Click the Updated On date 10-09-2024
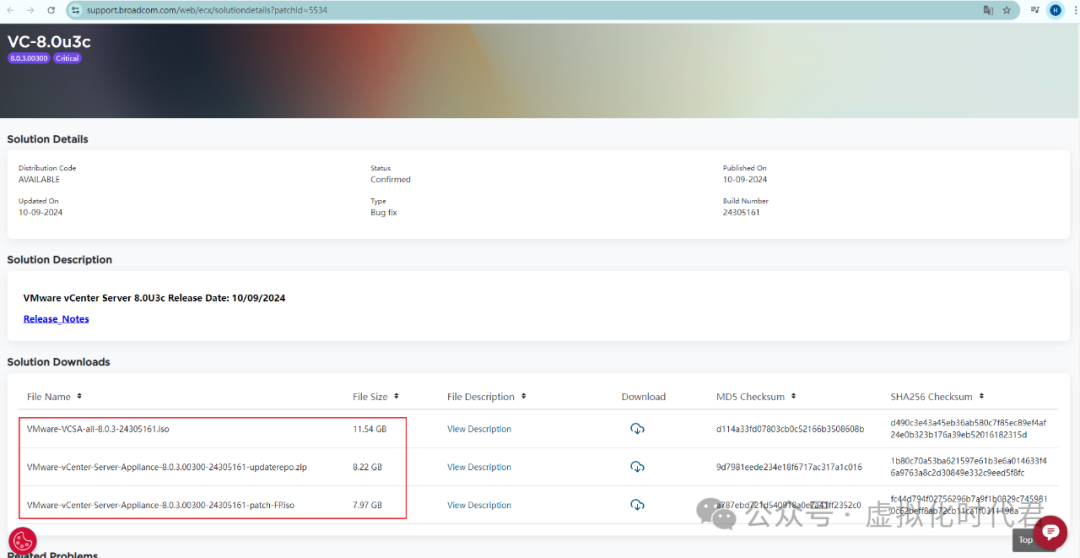 [x=41, y=212]
